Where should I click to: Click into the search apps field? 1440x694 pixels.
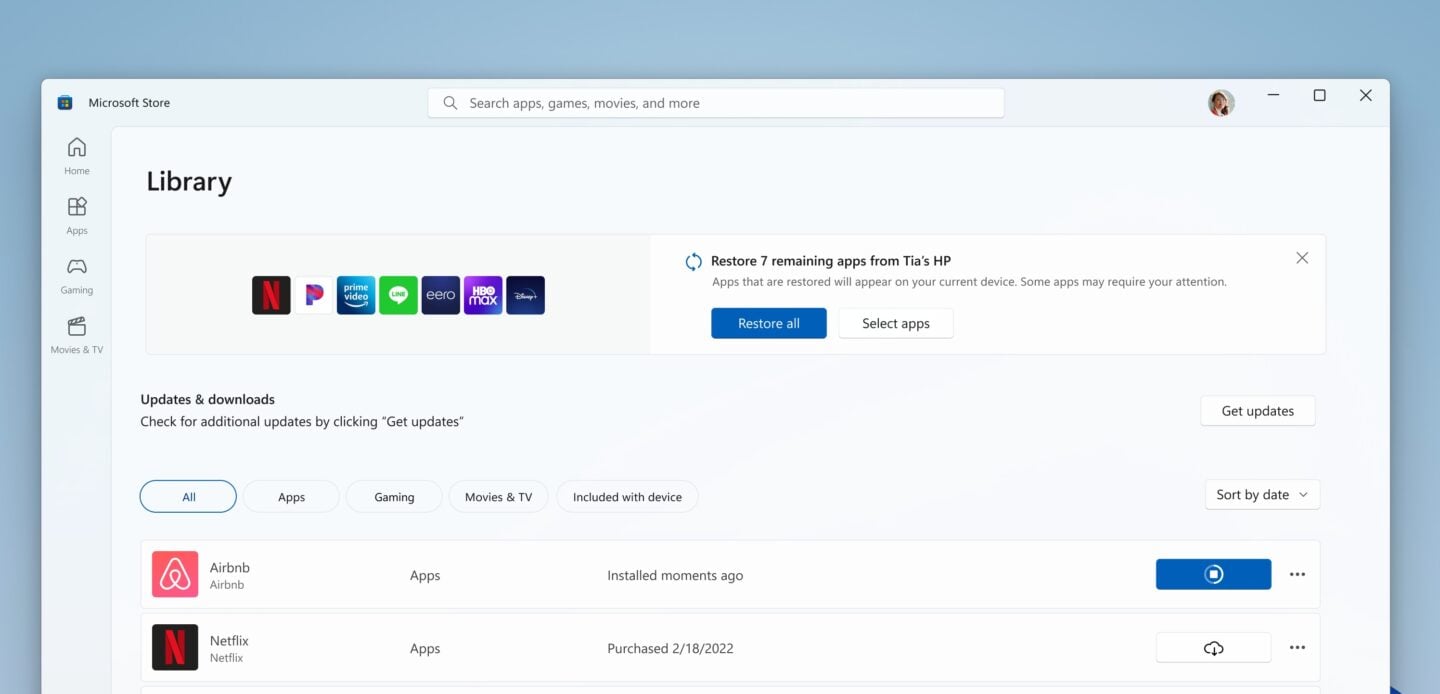(x=716, y=103)
